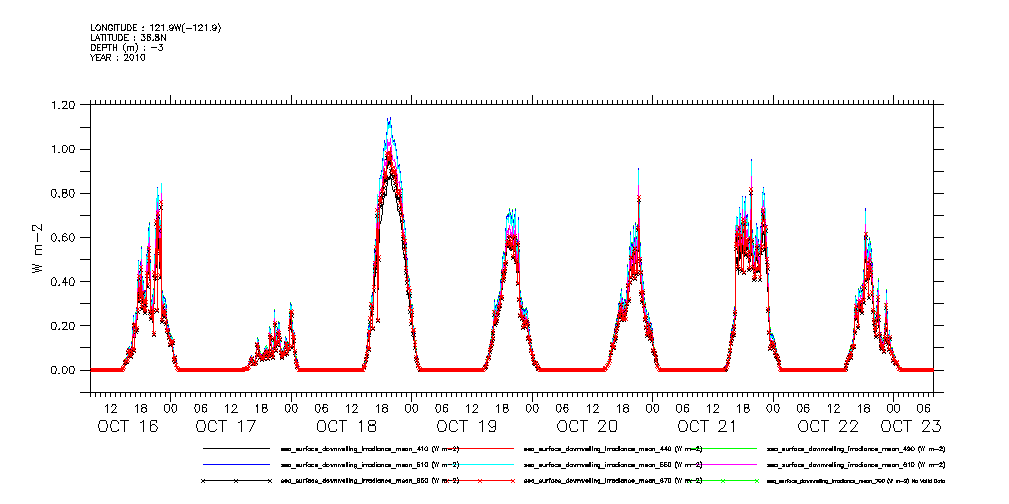Click the legend label ending in No Valid Data

pos(856,481)
